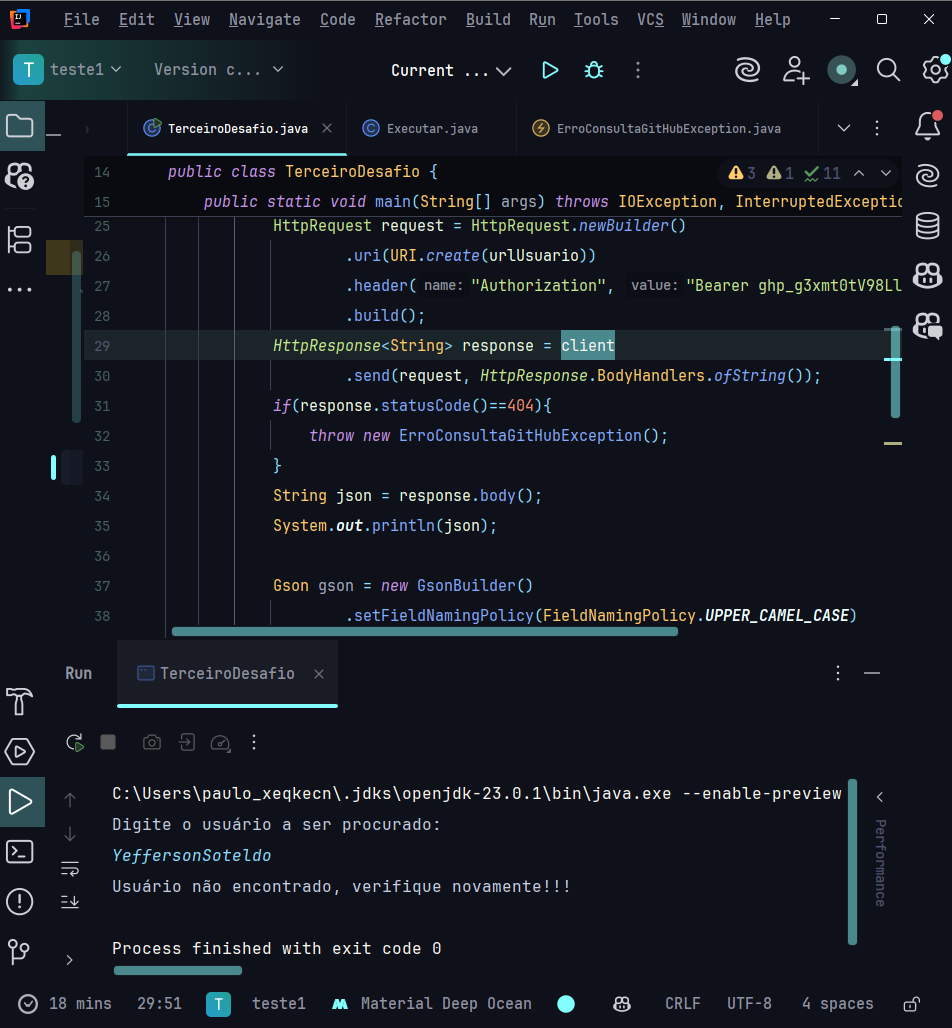Viewport: 952px width, 1028px height.
Task: Click the UTF-8 encoding in status bar
Action: click(749, 1004)
